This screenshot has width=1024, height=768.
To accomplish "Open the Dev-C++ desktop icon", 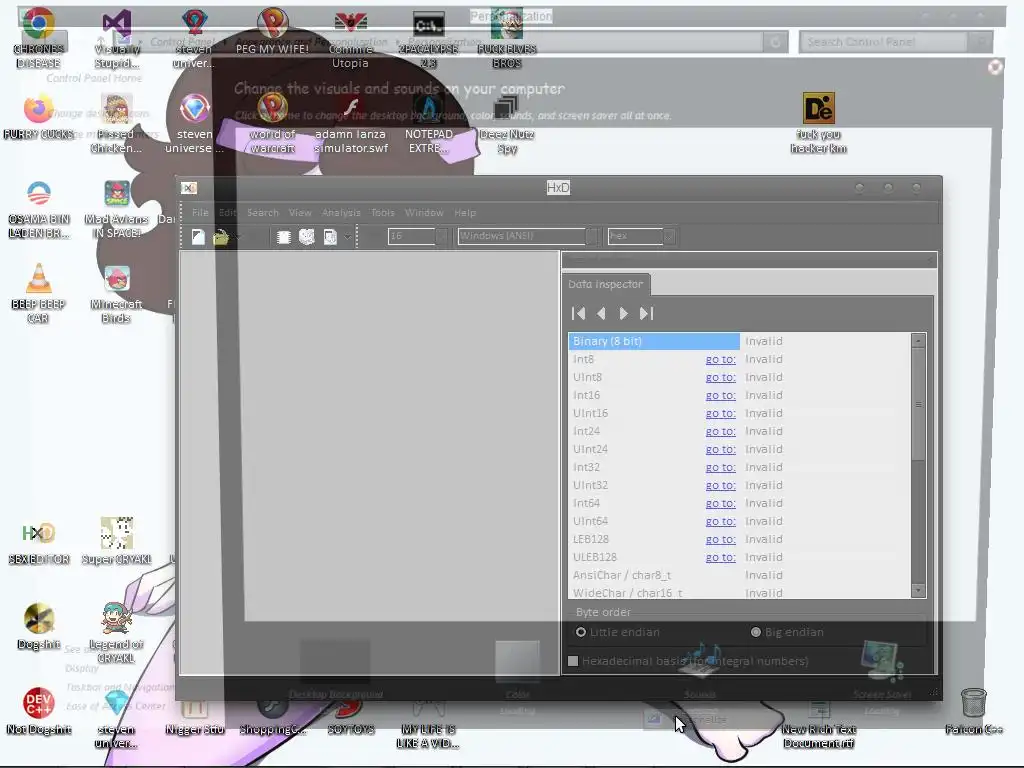I will point(38,711).
